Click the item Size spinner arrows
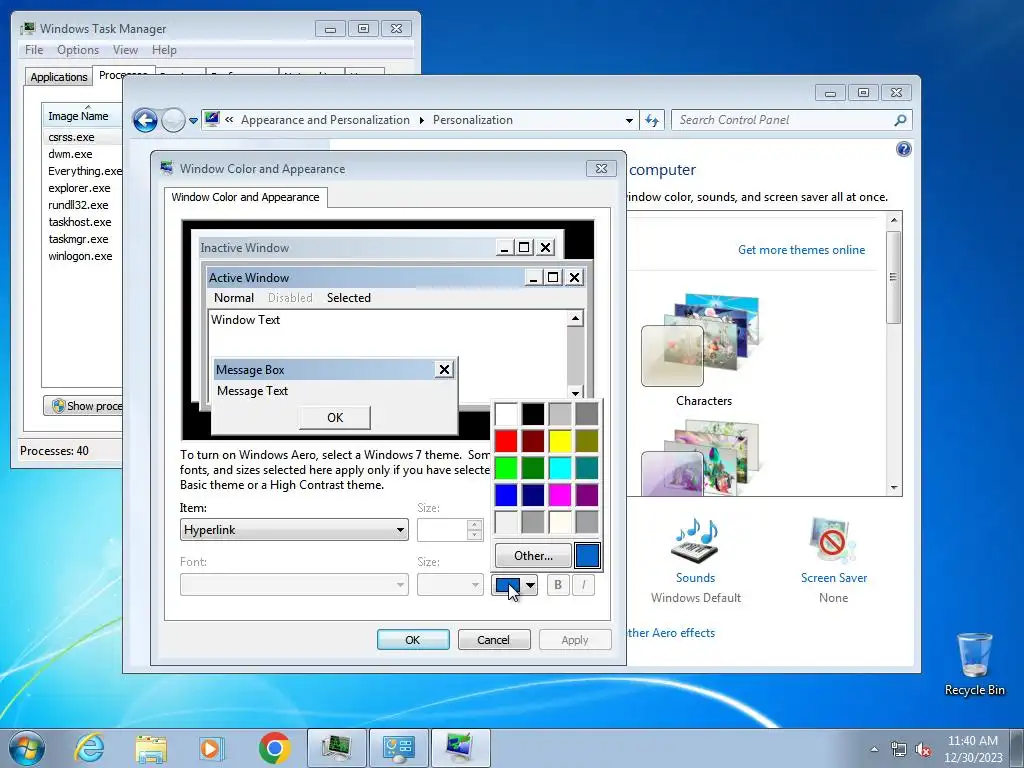 point(475,530)
